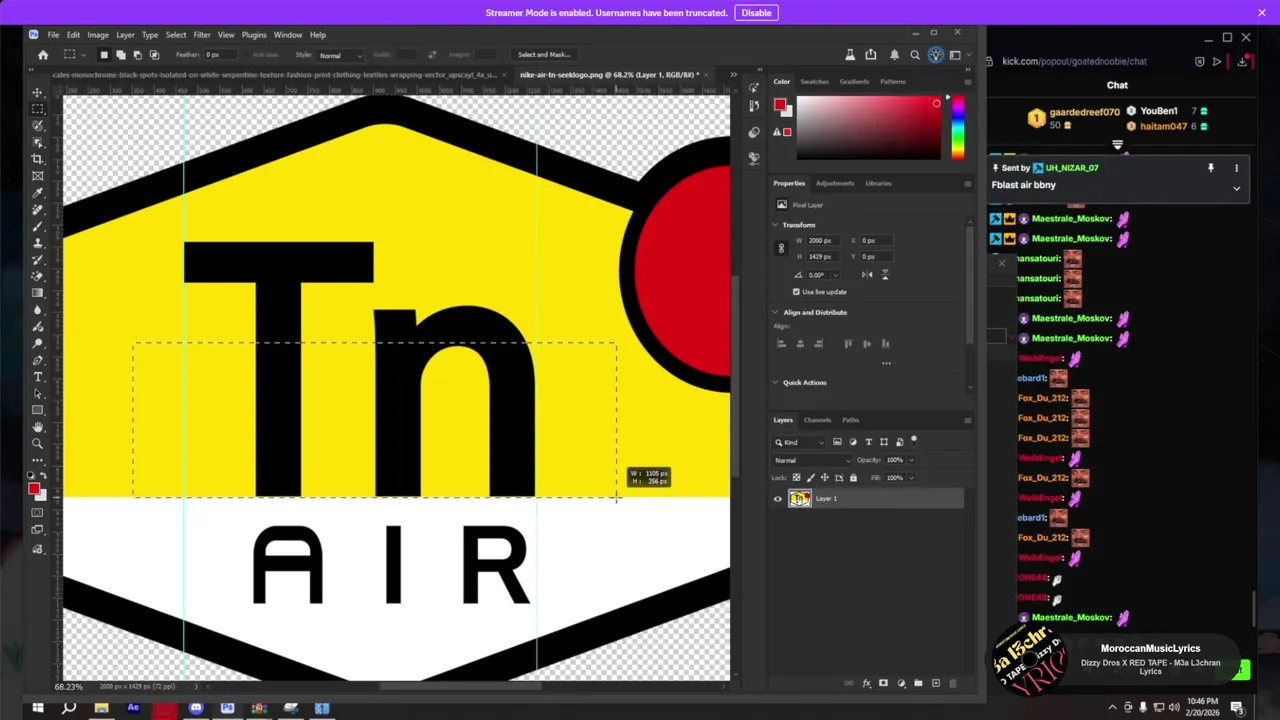This screenshot has width=1280, height=720.
Task: Click Align top edges icon
Action: click(848, 344)
